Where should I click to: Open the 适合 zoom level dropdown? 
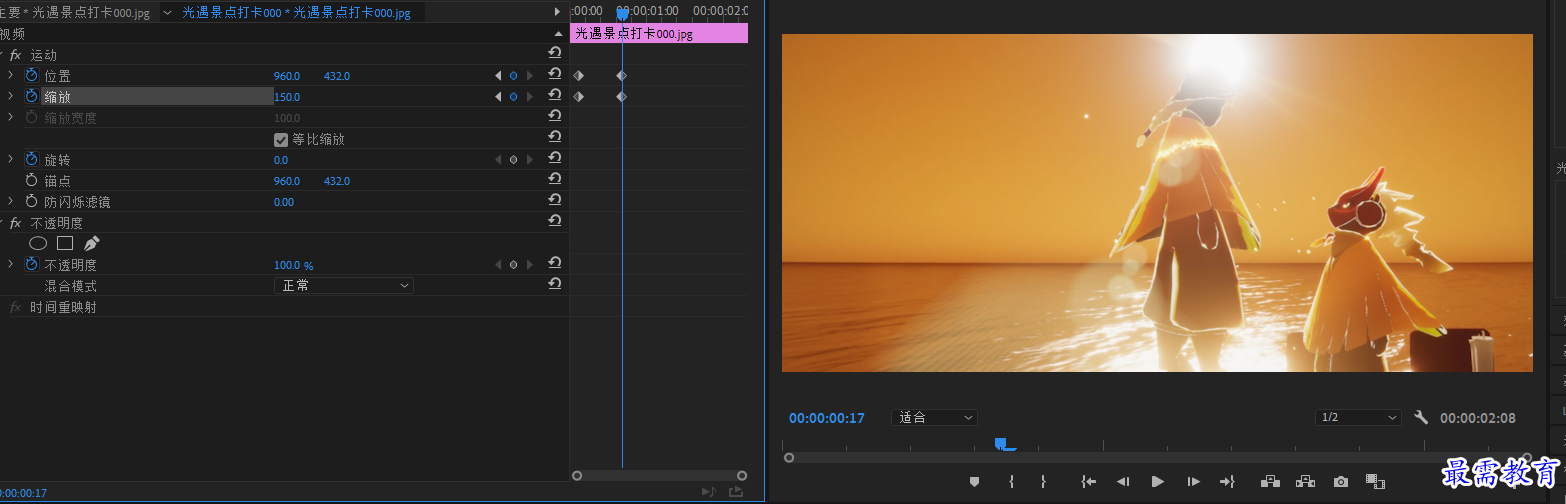934,417
